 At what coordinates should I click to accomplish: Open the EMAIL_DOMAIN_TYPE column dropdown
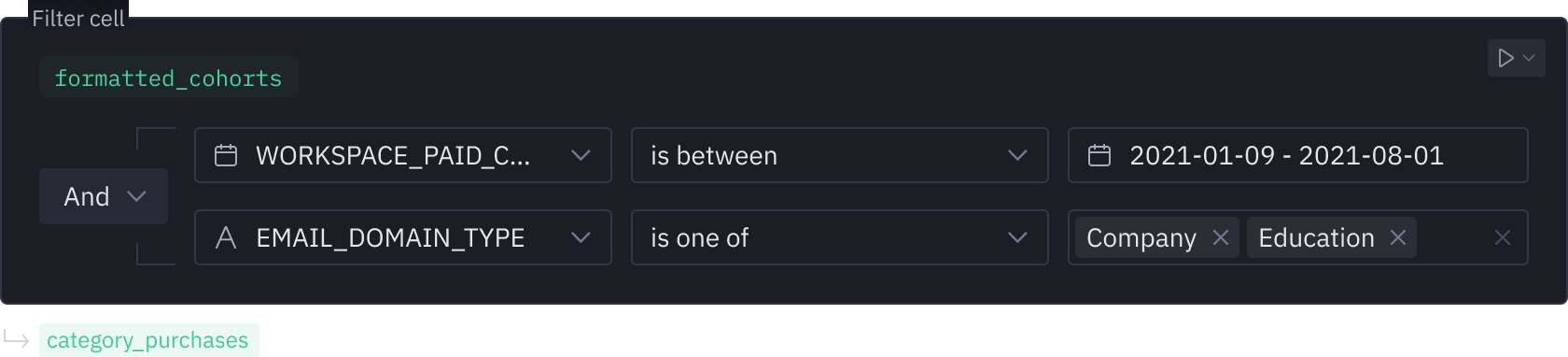pyautogui.click(x=403, y=237)
